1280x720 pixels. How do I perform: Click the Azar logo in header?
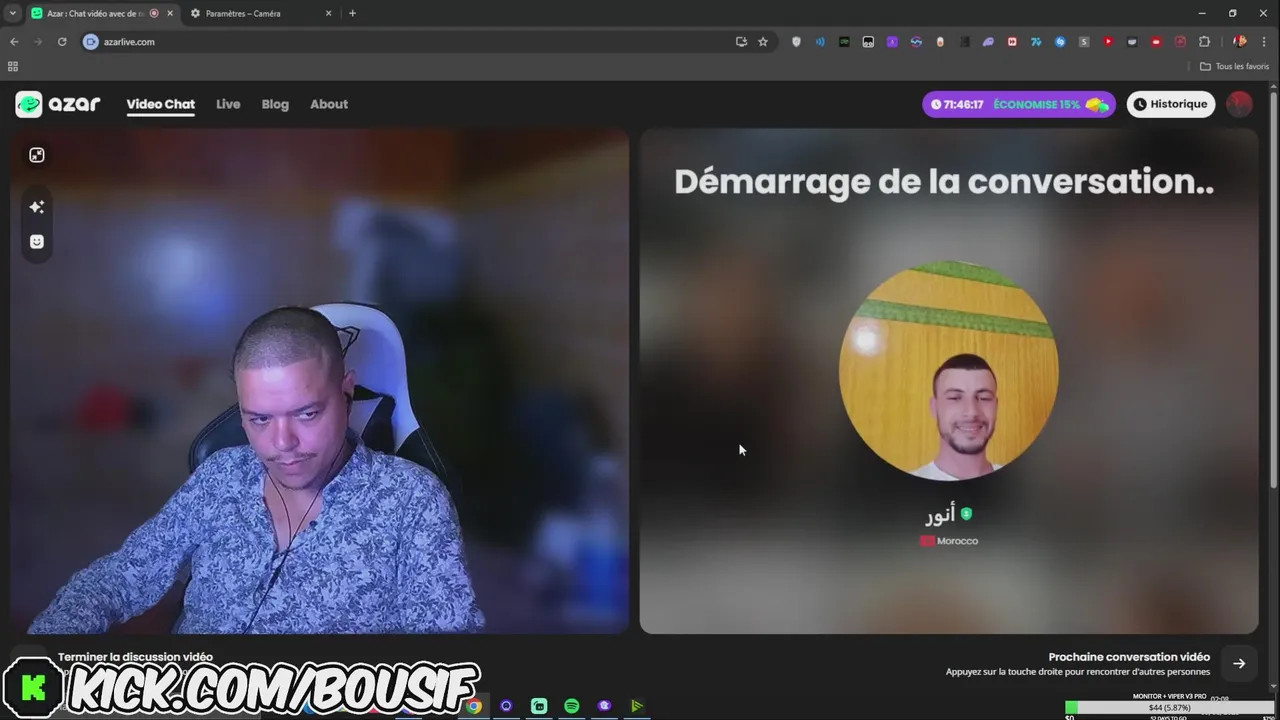[x=58, y=104]
